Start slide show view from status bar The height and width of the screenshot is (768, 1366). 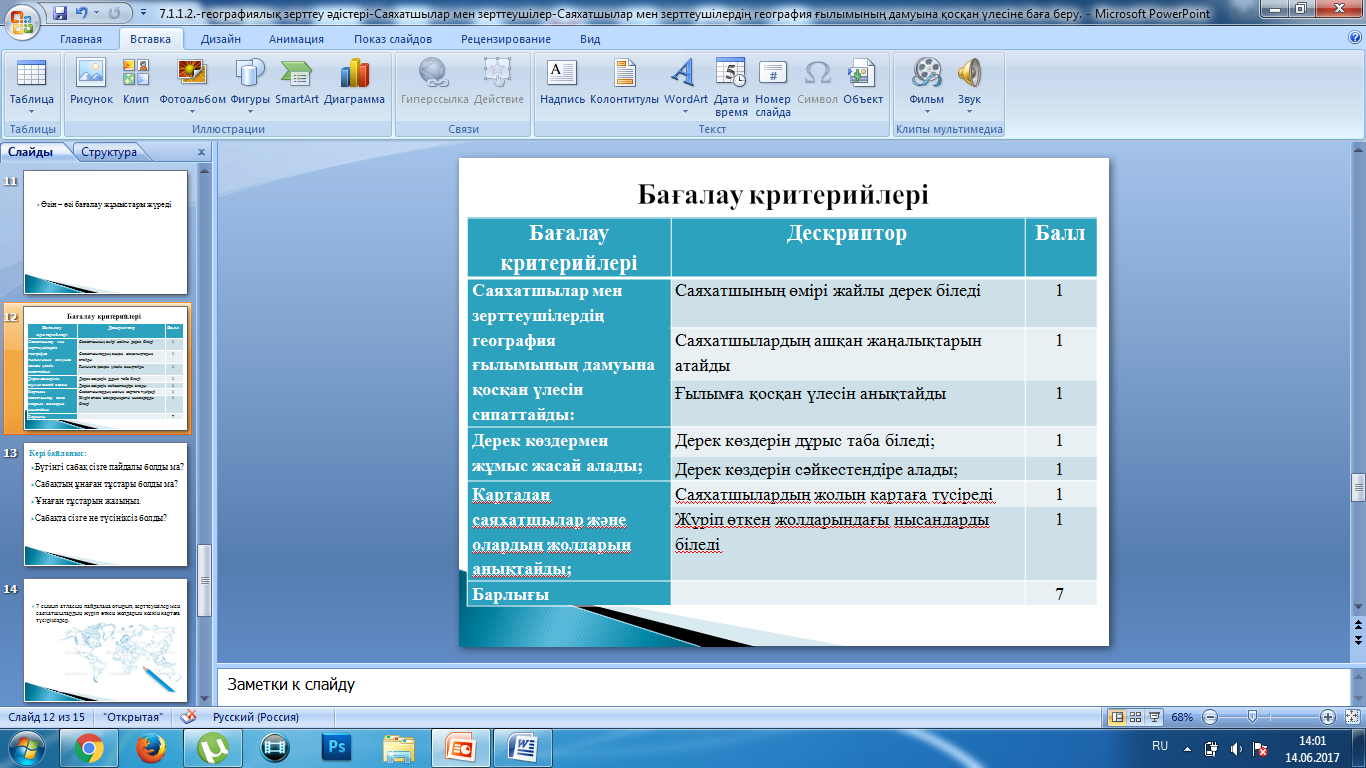pos(1155,717)
